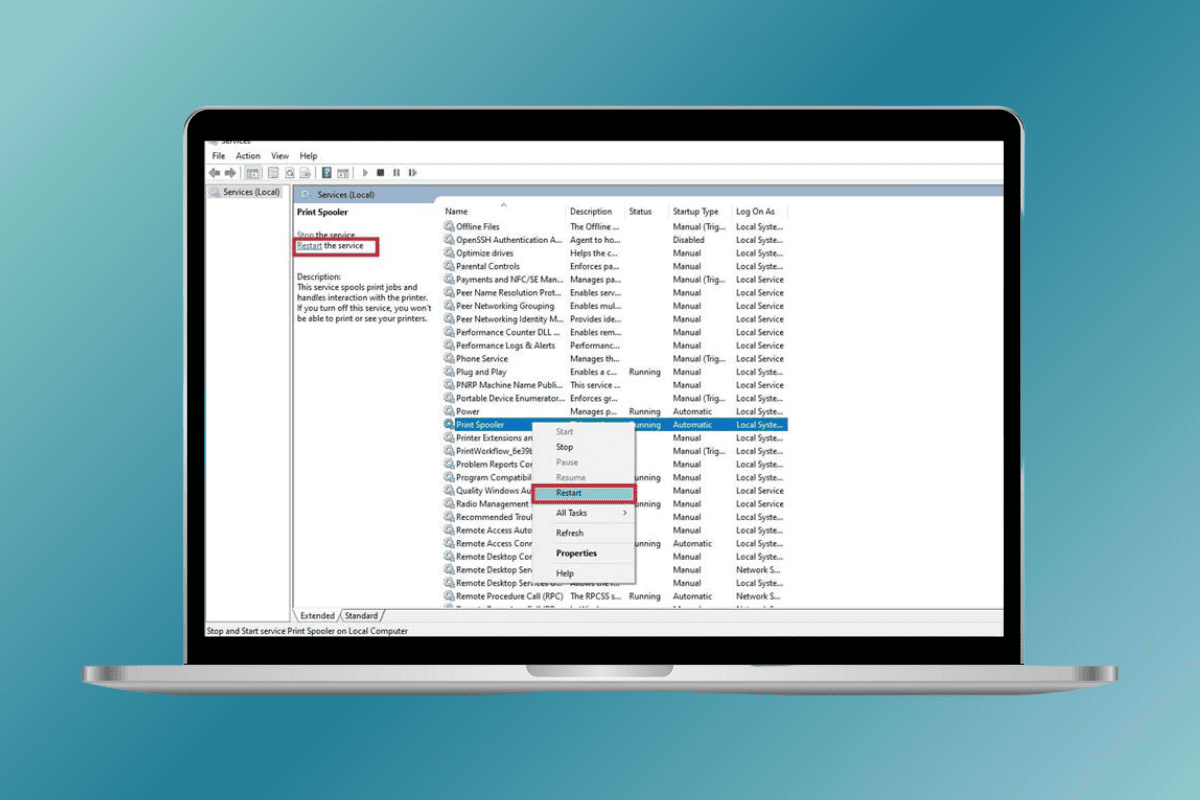This screenshot has height=800, width=1200.
Task: Select the Performance Counter DLL row
Action: click(615, 332)
